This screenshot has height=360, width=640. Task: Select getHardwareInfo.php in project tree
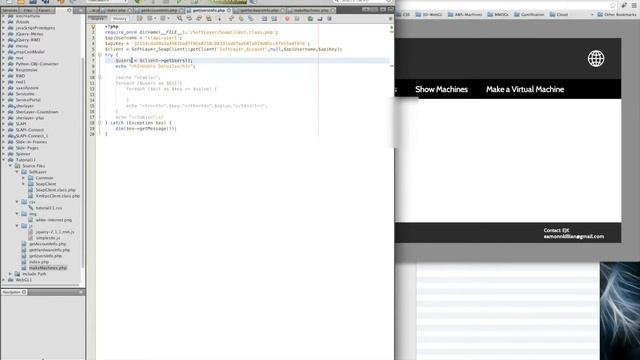[49, 250]
